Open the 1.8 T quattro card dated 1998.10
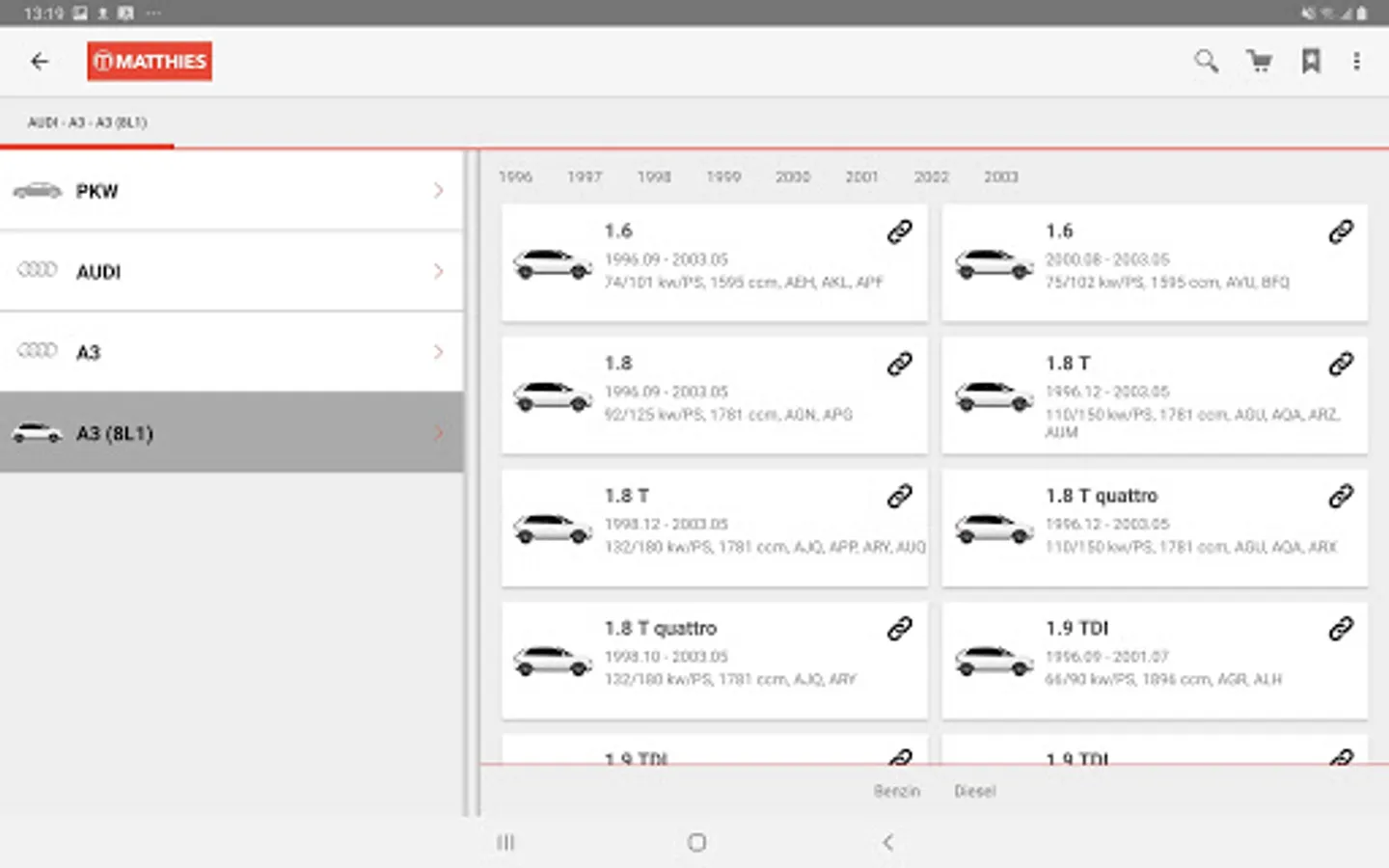 click(715, 660)
